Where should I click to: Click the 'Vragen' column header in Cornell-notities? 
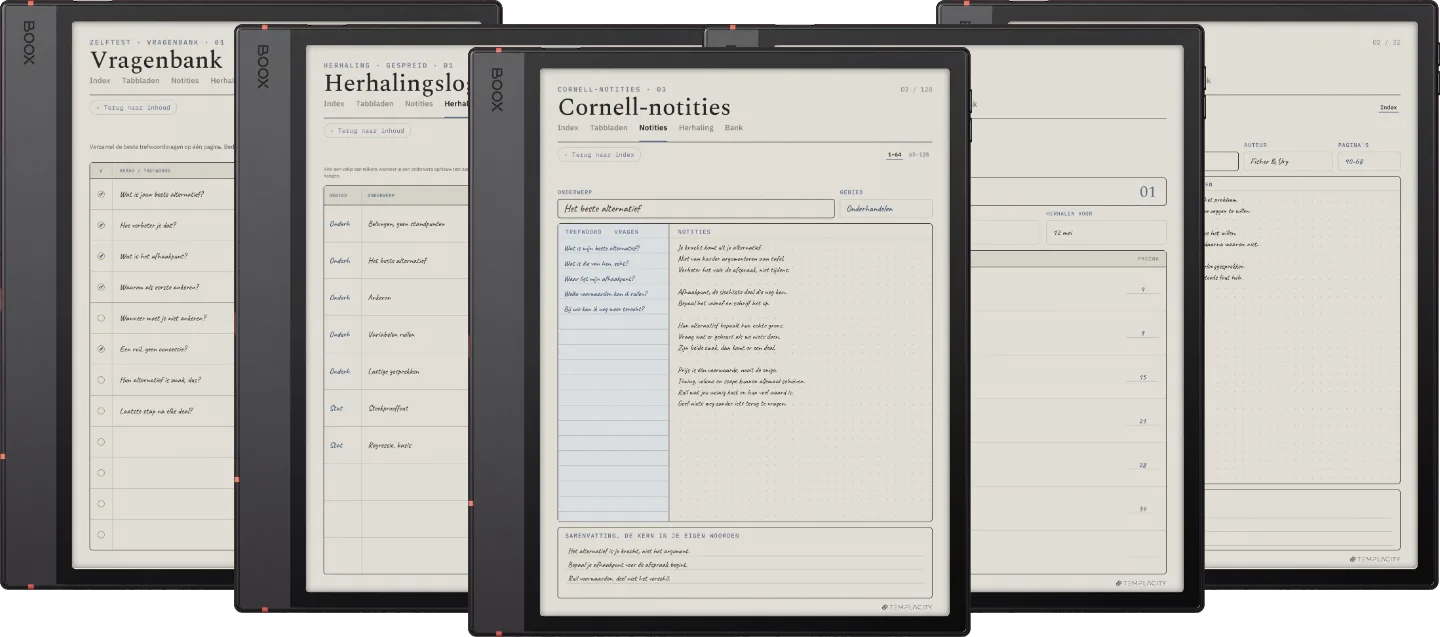tap(626, 232)
